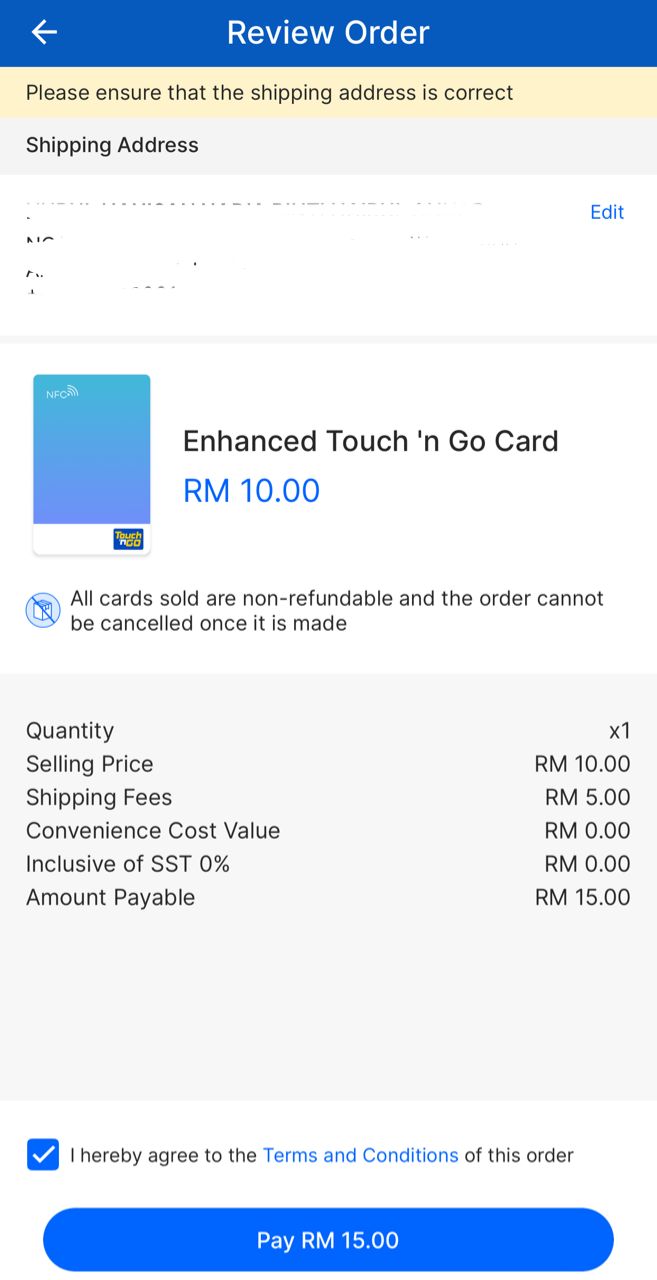Tap the non-refundable notice icon
The image size is (657, 1280).
tap(42, 611)
